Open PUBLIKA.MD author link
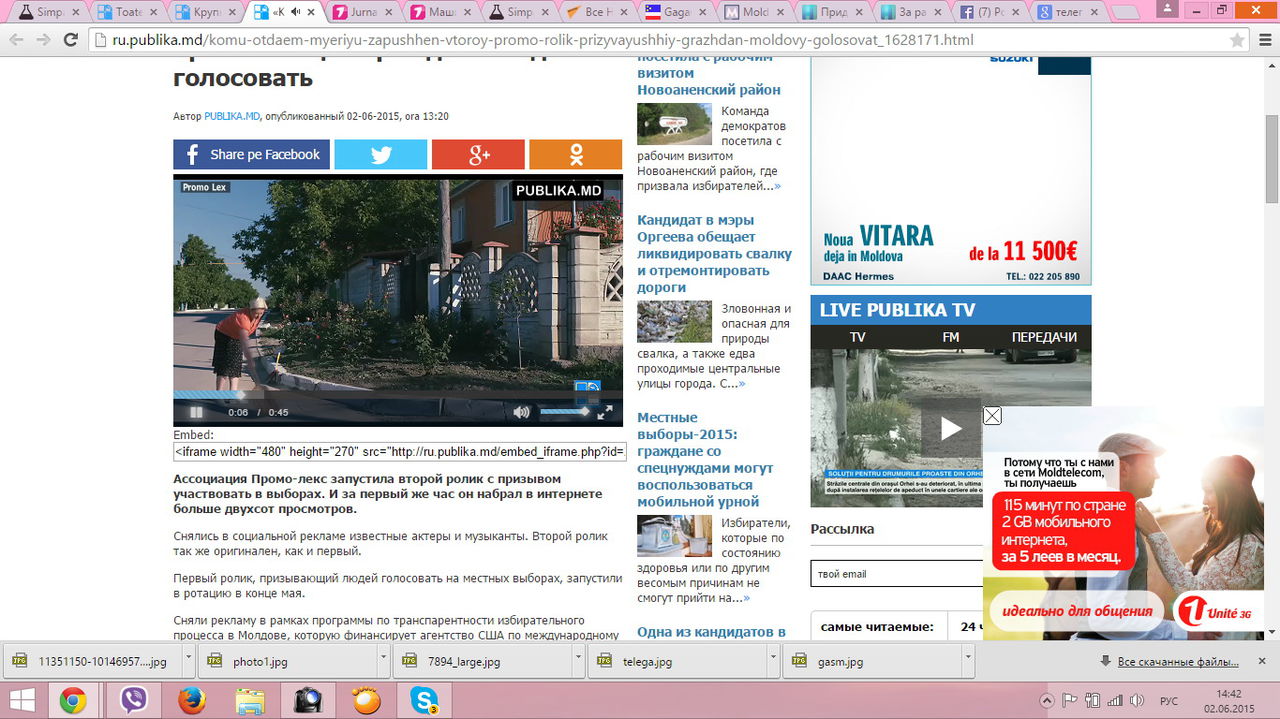 point(232,116)
